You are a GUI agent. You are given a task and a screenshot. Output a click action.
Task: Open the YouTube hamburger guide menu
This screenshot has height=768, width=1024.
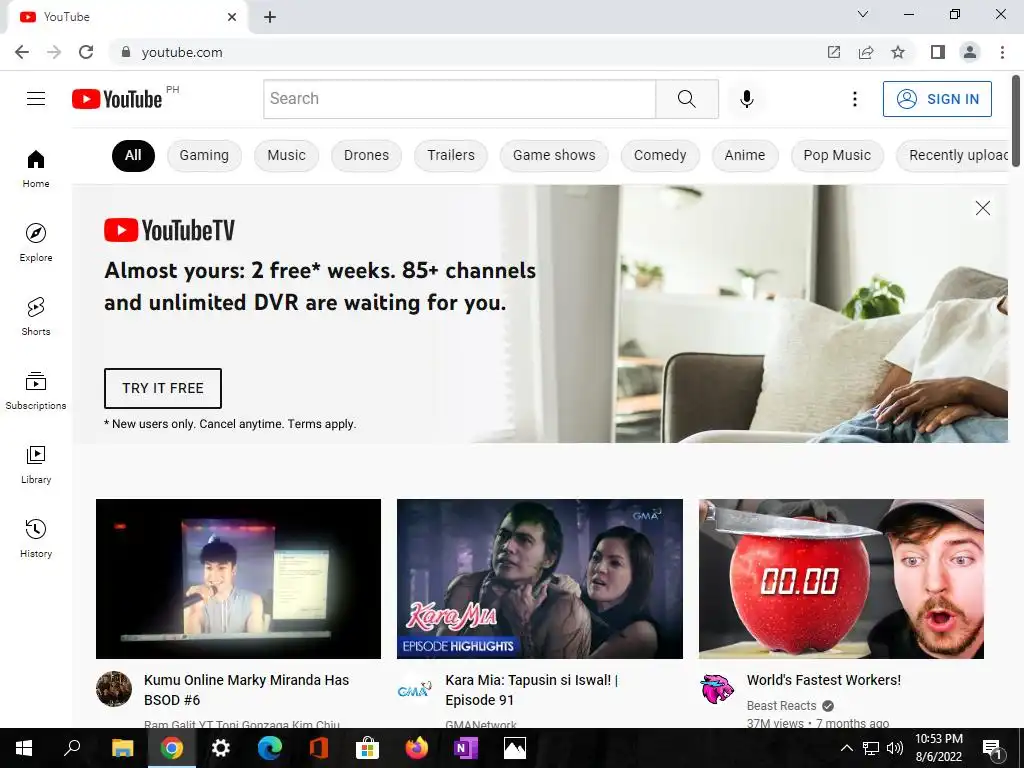[36, 99]
